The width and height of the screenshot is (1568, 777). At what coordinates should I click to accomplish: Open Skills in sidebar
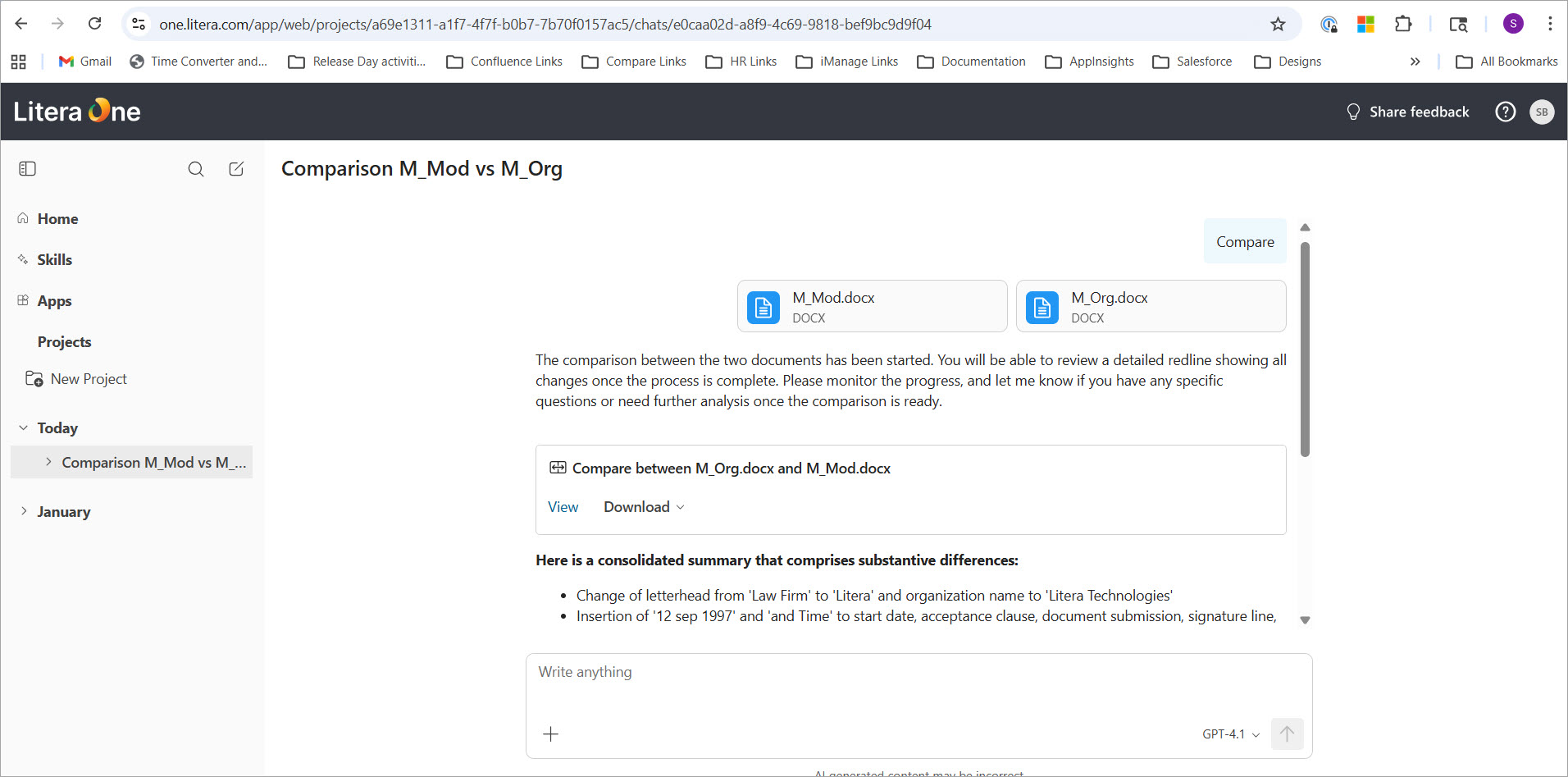point(54,259)
